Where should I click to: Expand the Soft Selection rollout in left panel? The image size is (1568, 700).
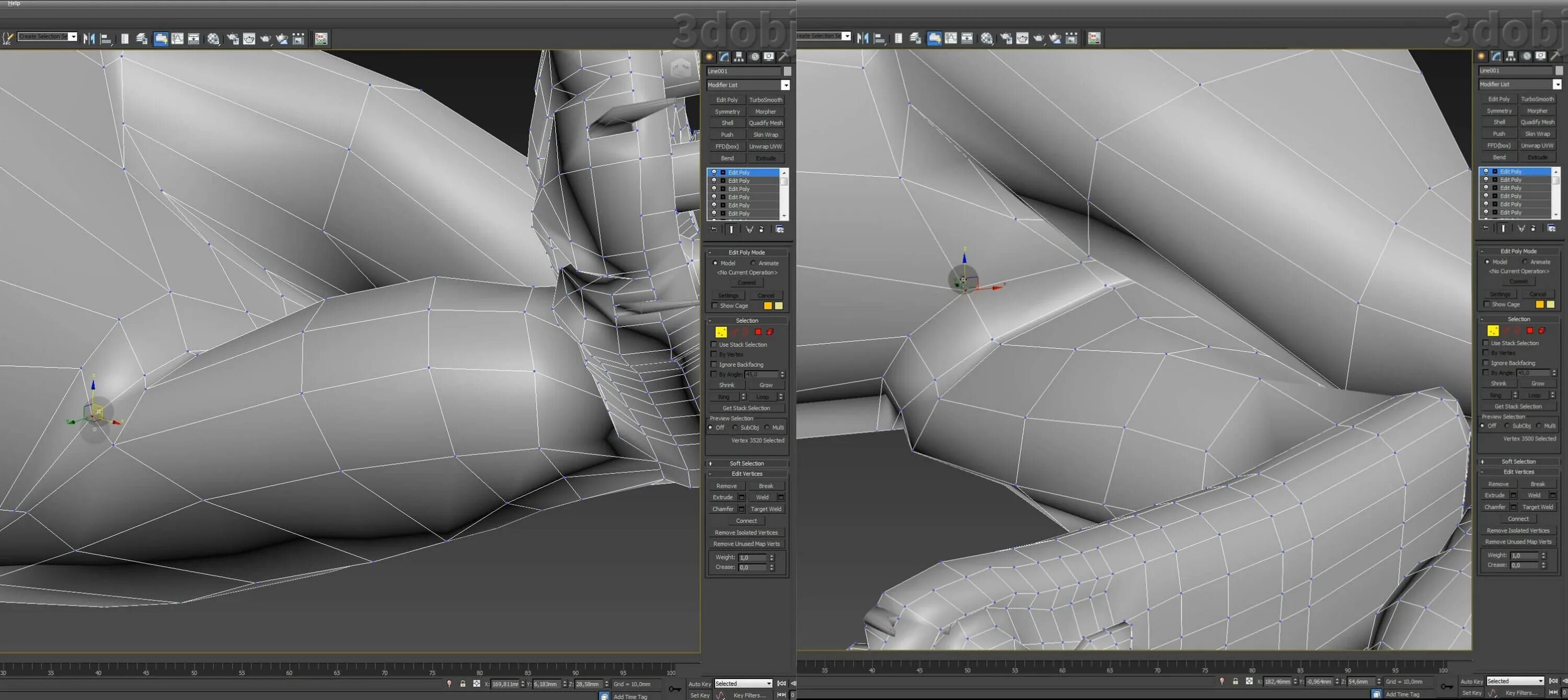click(x=746, y=463)
